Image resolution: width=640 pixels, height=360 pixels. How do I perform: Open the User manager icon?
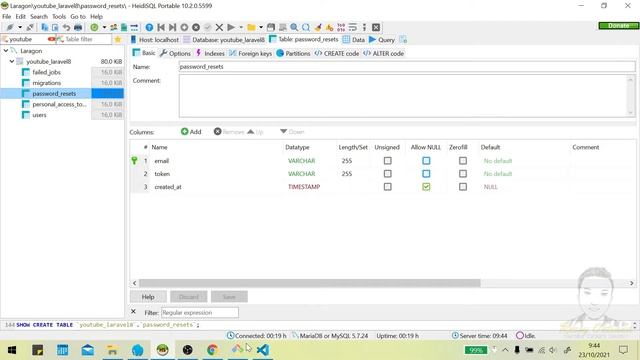(113, 27)
